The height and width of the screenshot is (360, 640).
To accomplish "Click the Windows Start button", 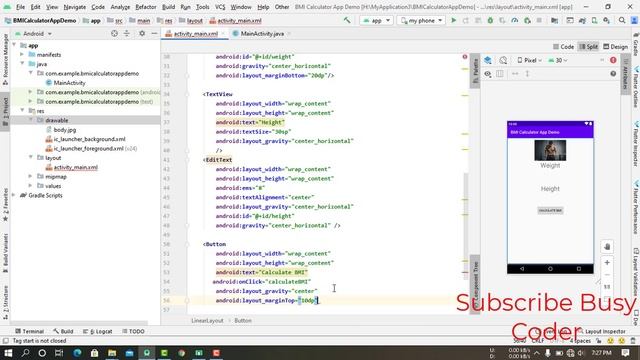I will pyautogui.click(x=8, y=353).
